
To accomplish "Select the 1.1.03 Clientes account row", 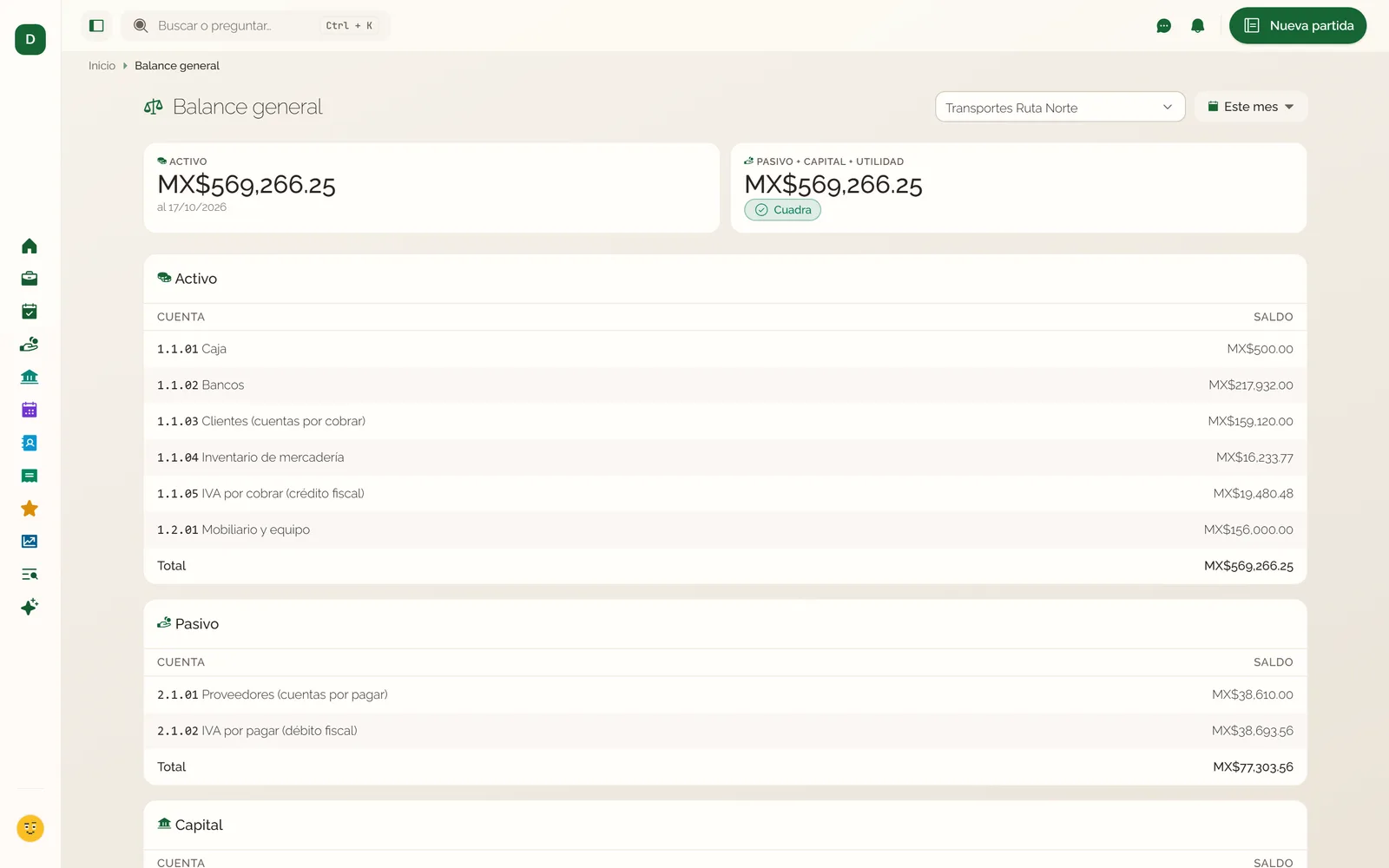I will tap(725, 421).
